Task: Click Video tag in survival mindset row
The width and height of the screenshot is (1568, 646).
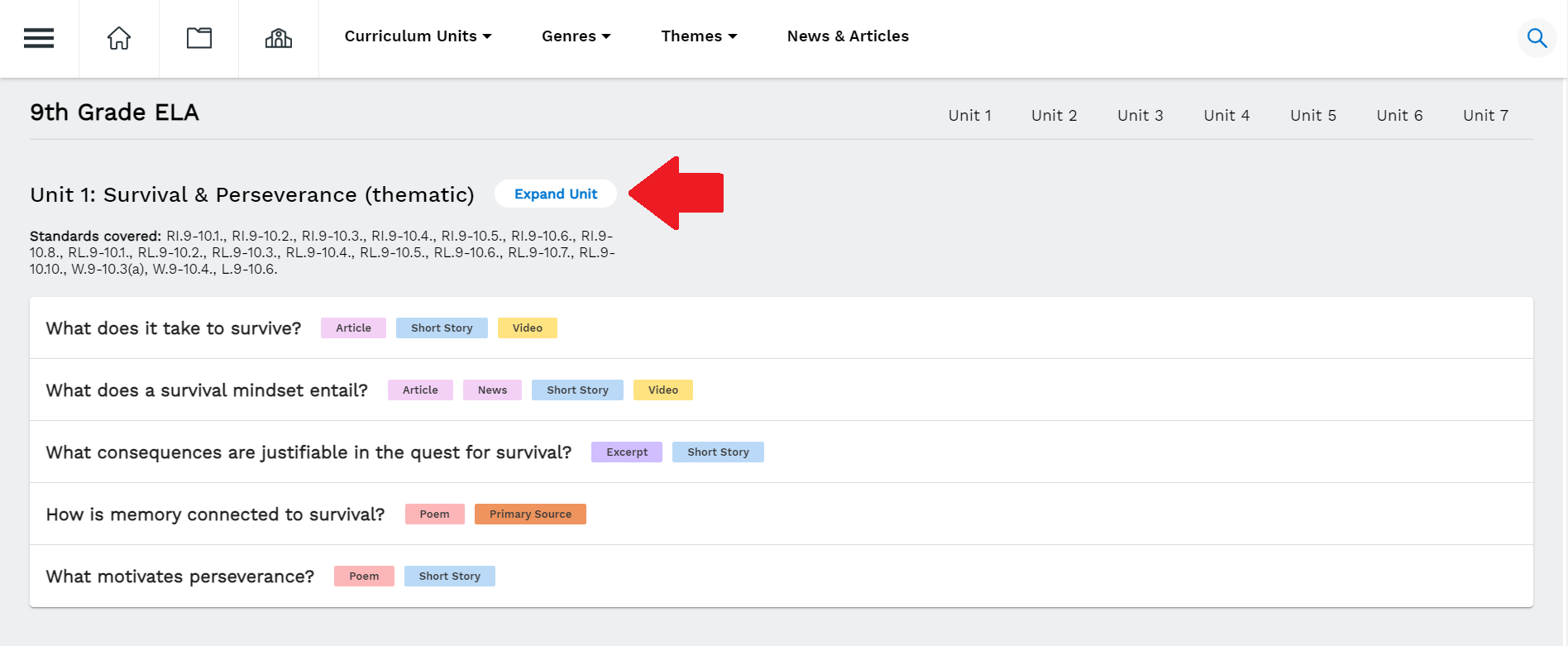Action: pos(662,390)
